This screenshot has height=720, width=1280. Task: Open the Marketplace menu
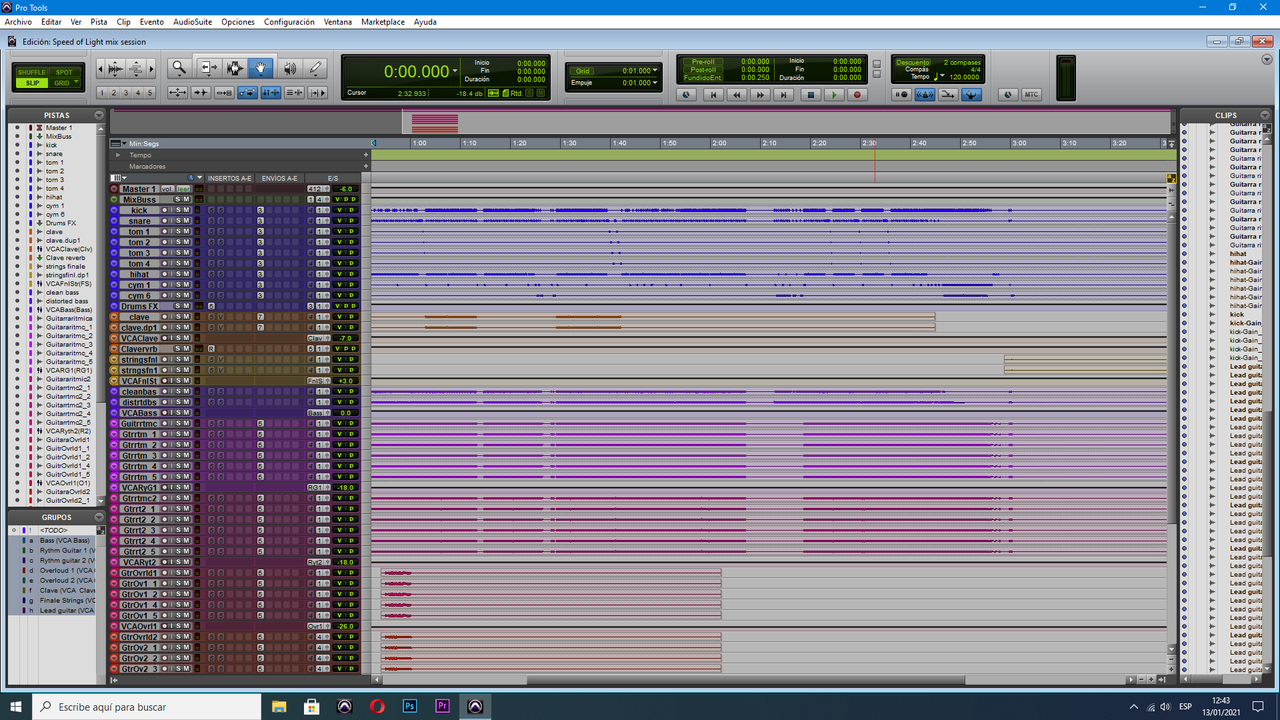[383, 21]
